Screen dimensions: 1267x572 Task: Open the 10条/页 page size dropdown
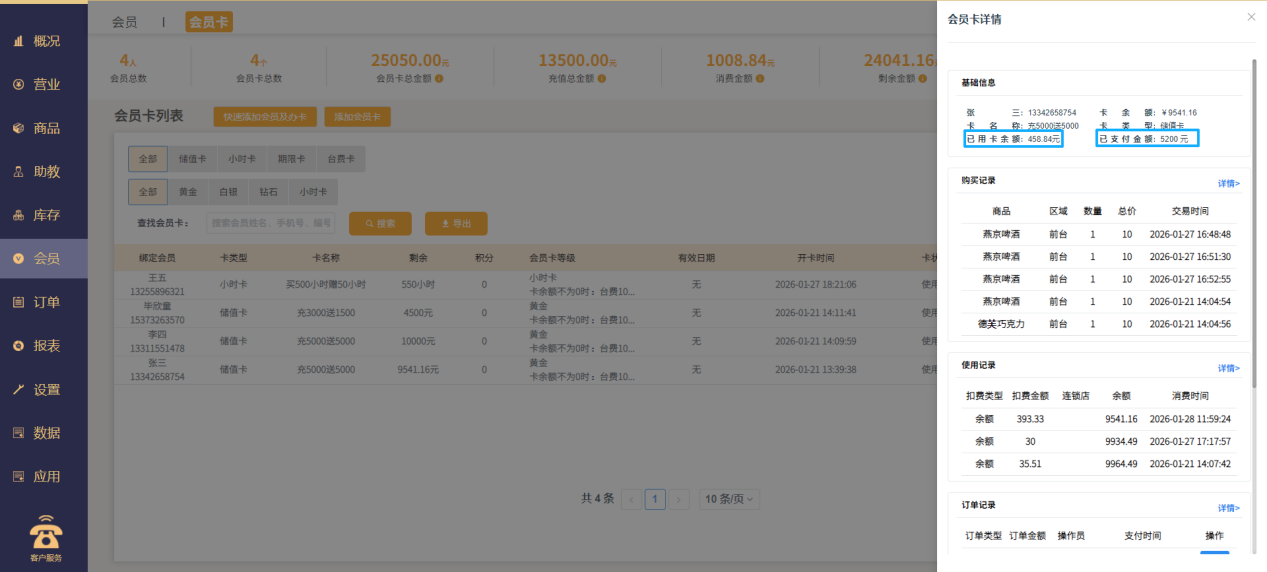(728, 499)
